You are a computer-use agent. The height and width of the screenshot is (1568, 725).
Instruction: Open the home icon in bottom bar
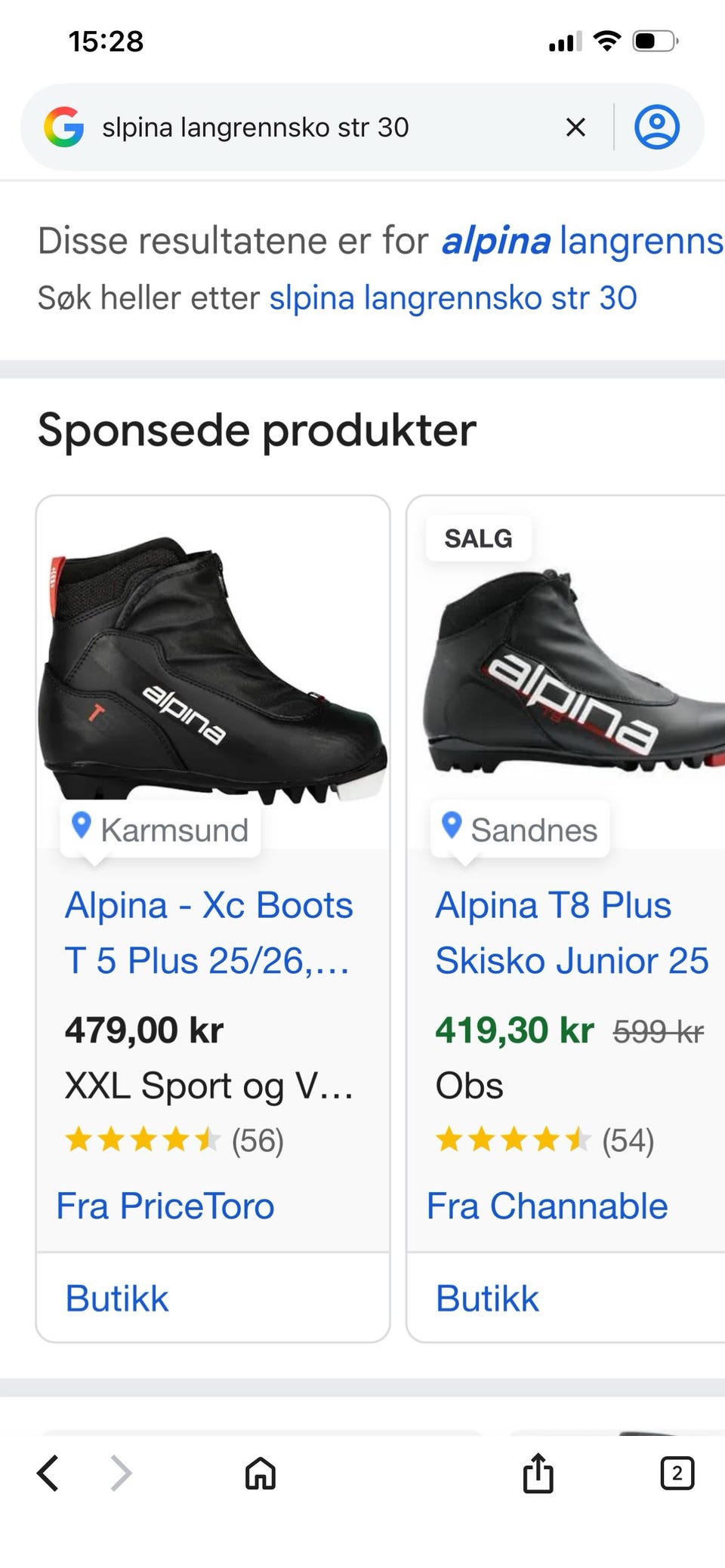pos(261,1473)
